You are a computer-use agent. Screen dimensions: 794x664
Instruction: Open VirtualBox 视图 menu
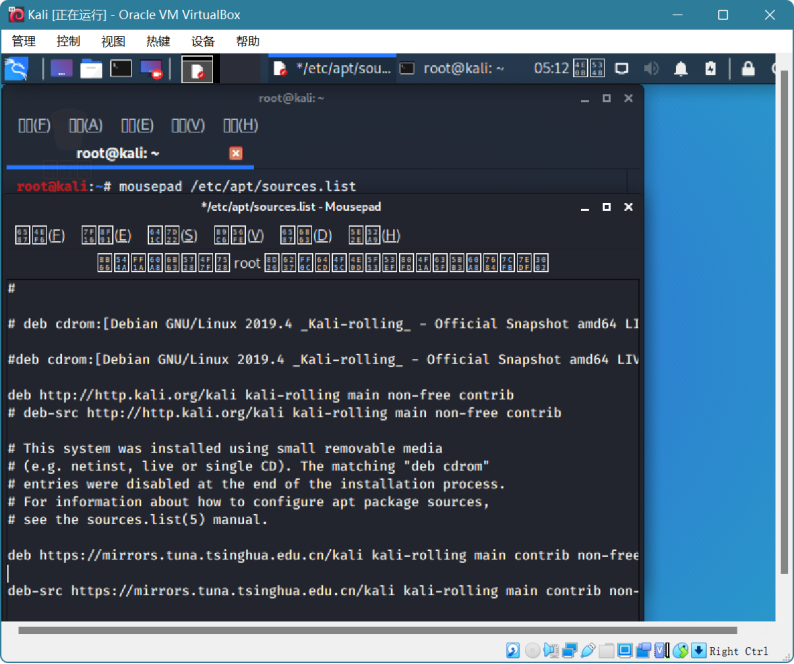113,41
